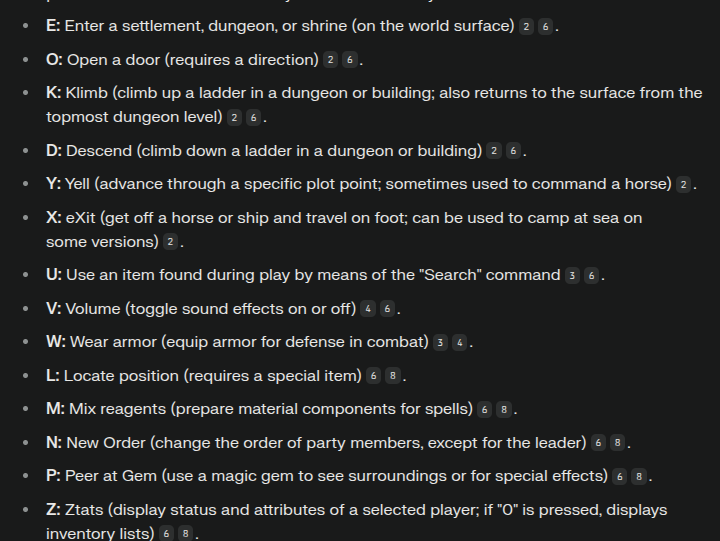The width and height of the screenshot is (720, 541).
Task: Open citation 6 after Volume toggle entry
Action: pyautogui.click(x=387, y=309)
